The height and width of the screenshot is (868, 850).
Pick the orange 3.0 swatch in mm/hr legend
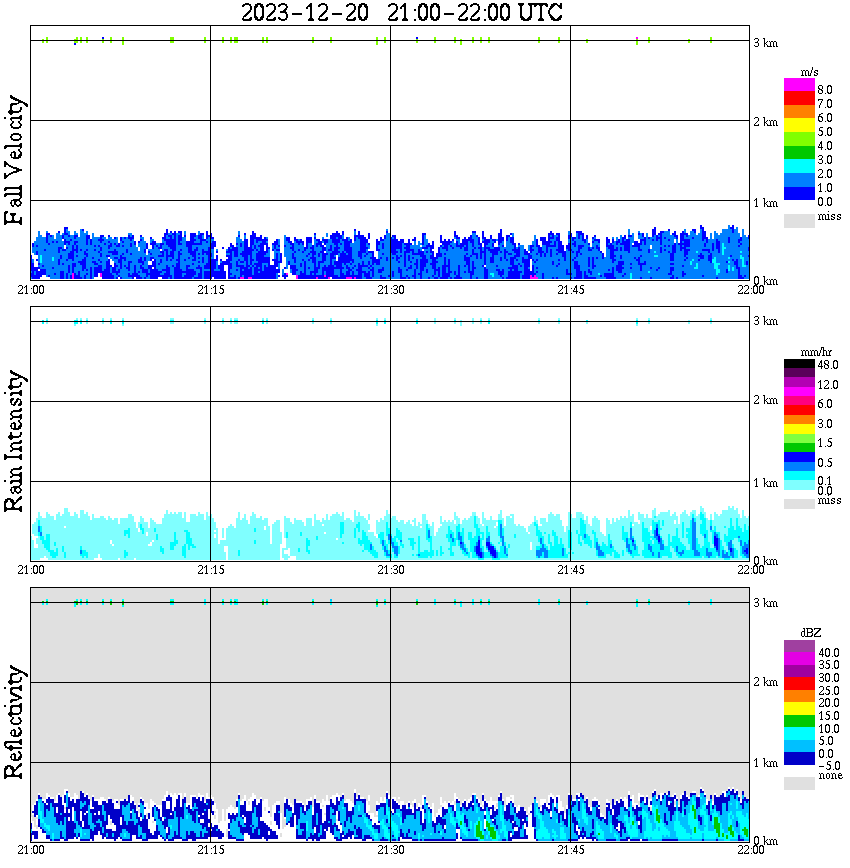point(800,420)
